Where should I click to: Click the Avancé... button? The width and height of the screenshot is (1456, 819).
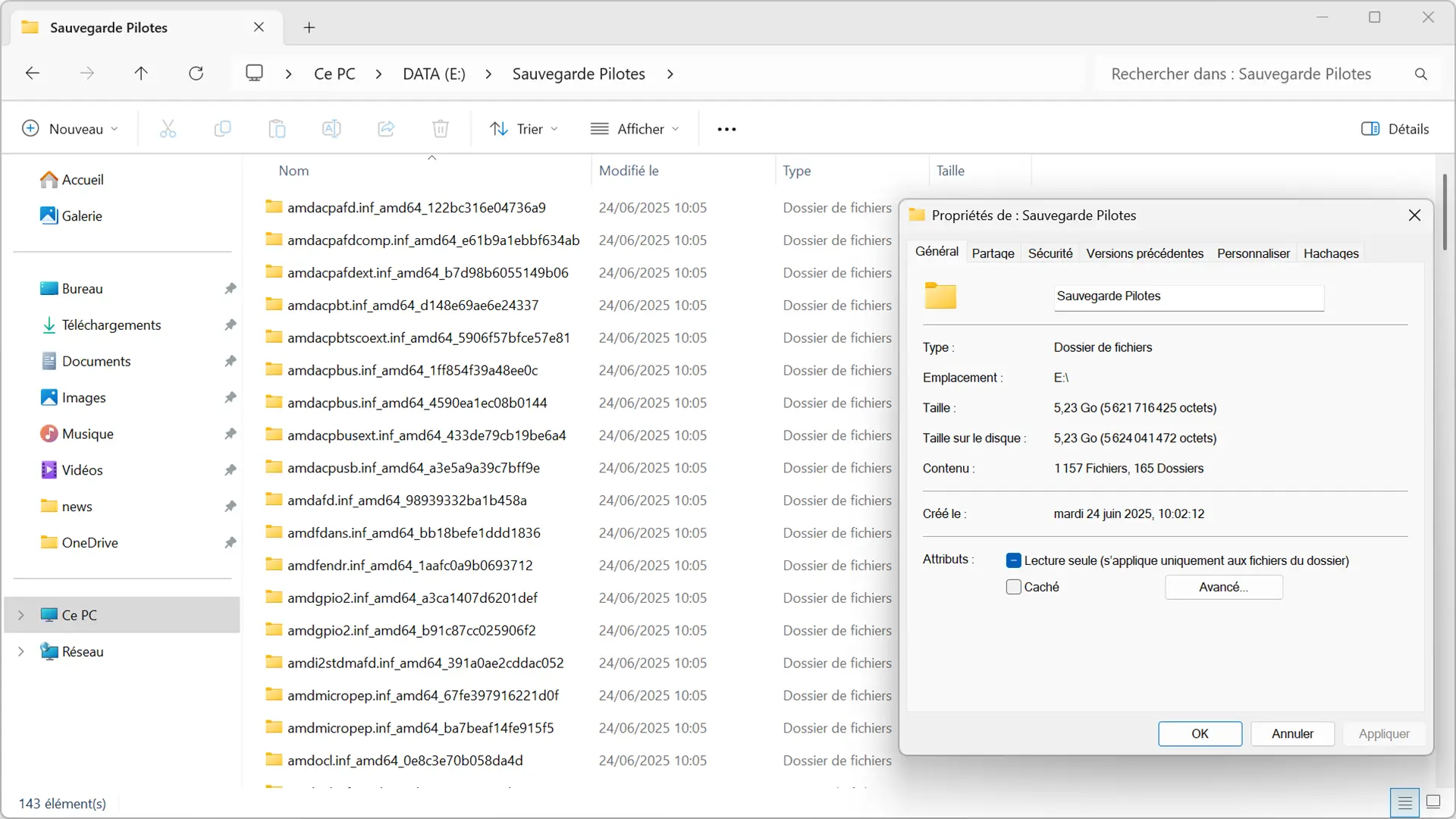1223,587
